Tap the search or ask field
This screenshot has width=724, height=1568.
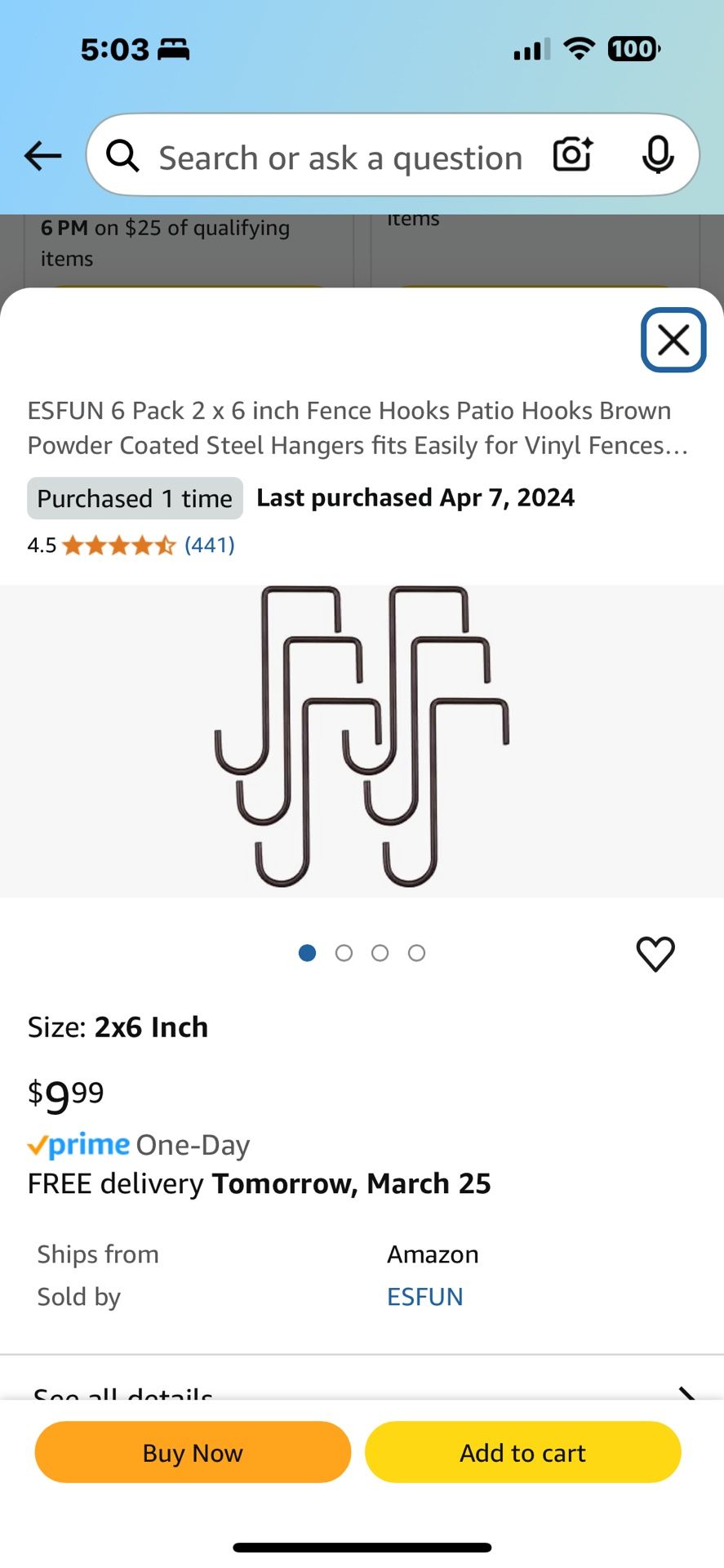coord(341,158)
